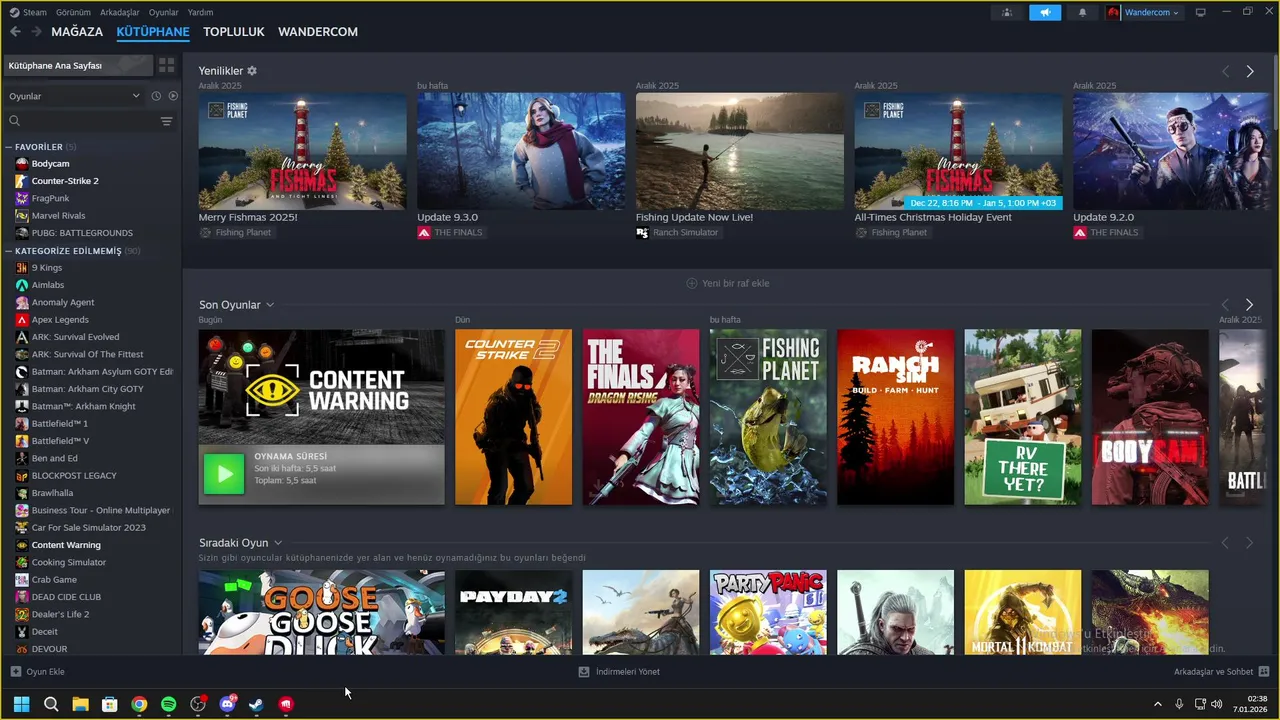Open the friends activity icon in title bar
This screenshot has height=720, width=1280.
[1007, 12]
